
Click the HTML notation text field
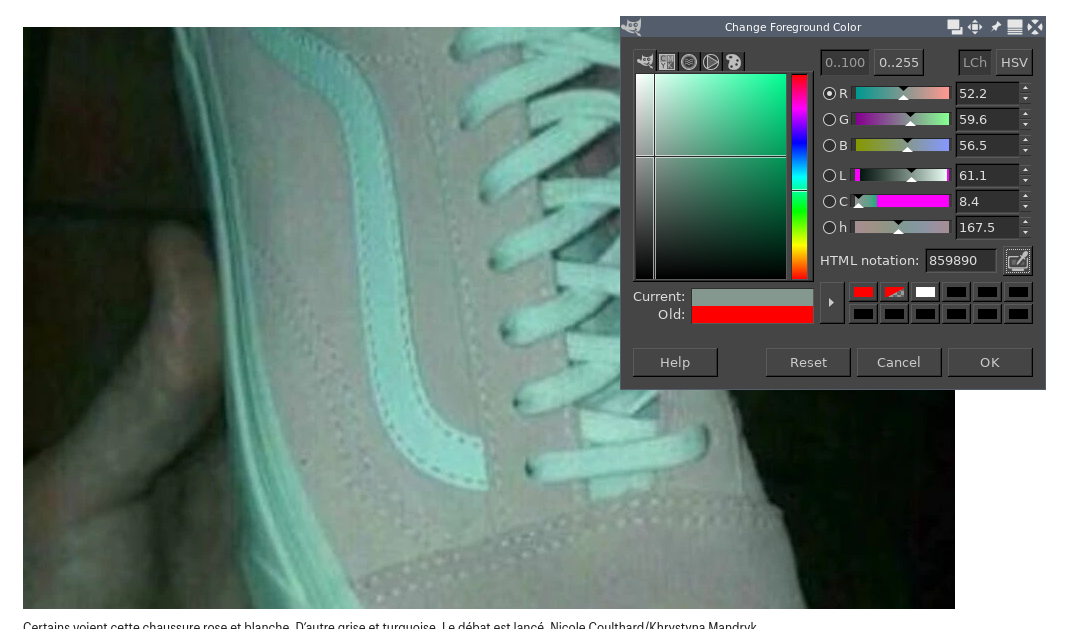click(x=960, y=261)
